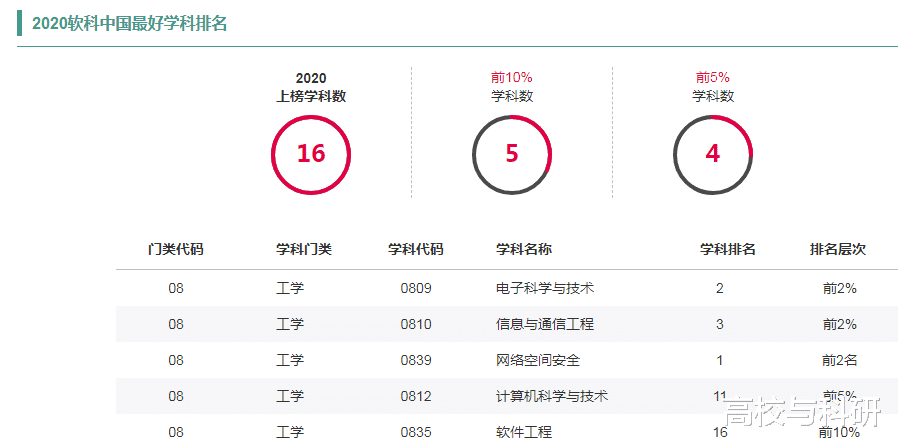The height and width of the screenshot is (448, 898).
Task: Click rank 3 in 信息与通信工程 row
Action: pyautogui.click(x=719, y=324)
